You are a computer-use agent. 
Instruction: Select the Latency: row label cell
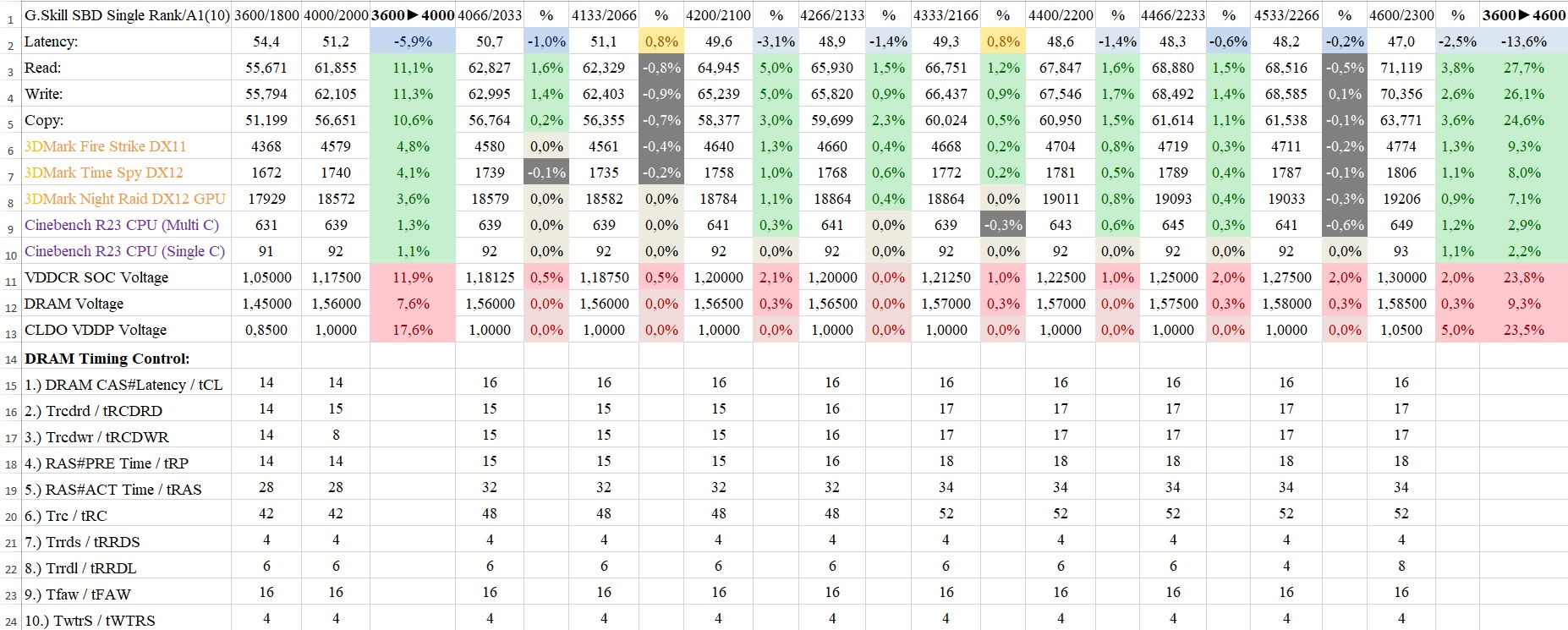(x=51, y=41)
